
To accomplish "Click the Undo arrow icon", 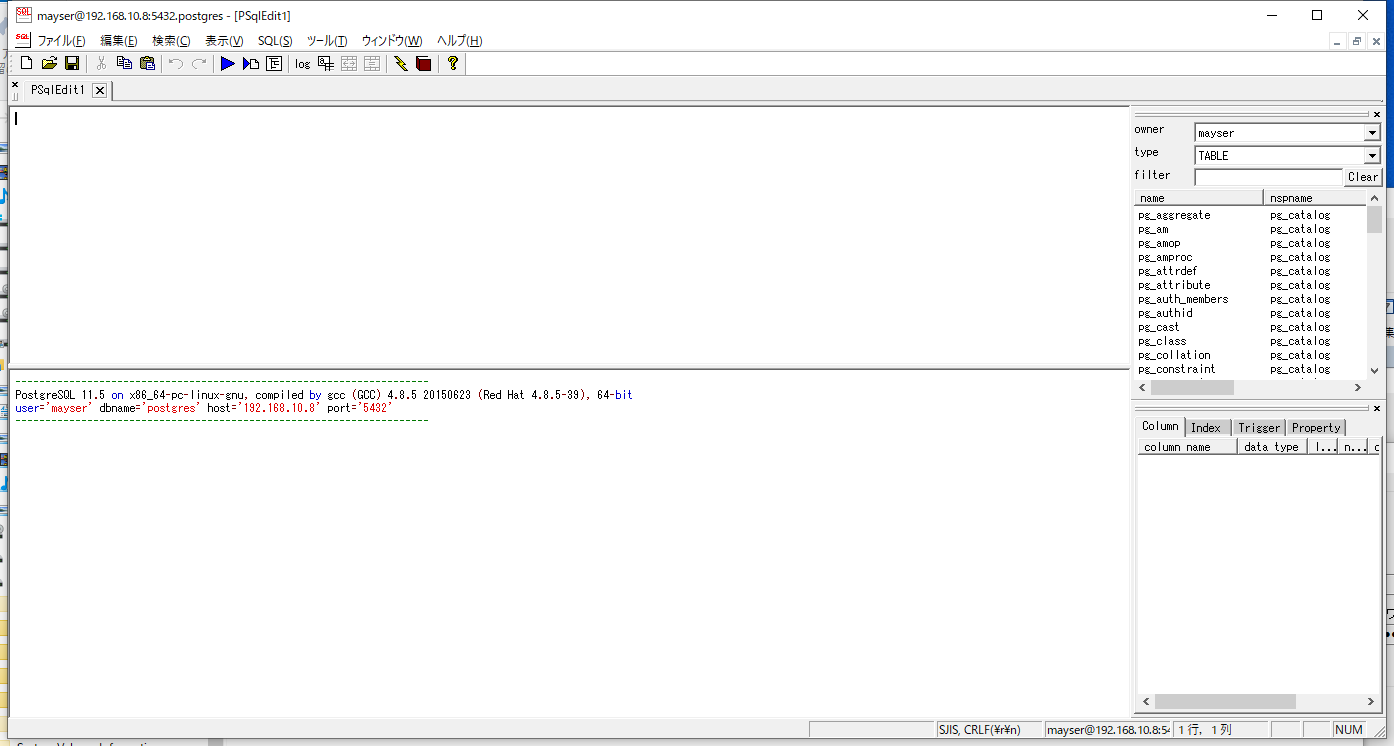I will (x=176, y=63).
